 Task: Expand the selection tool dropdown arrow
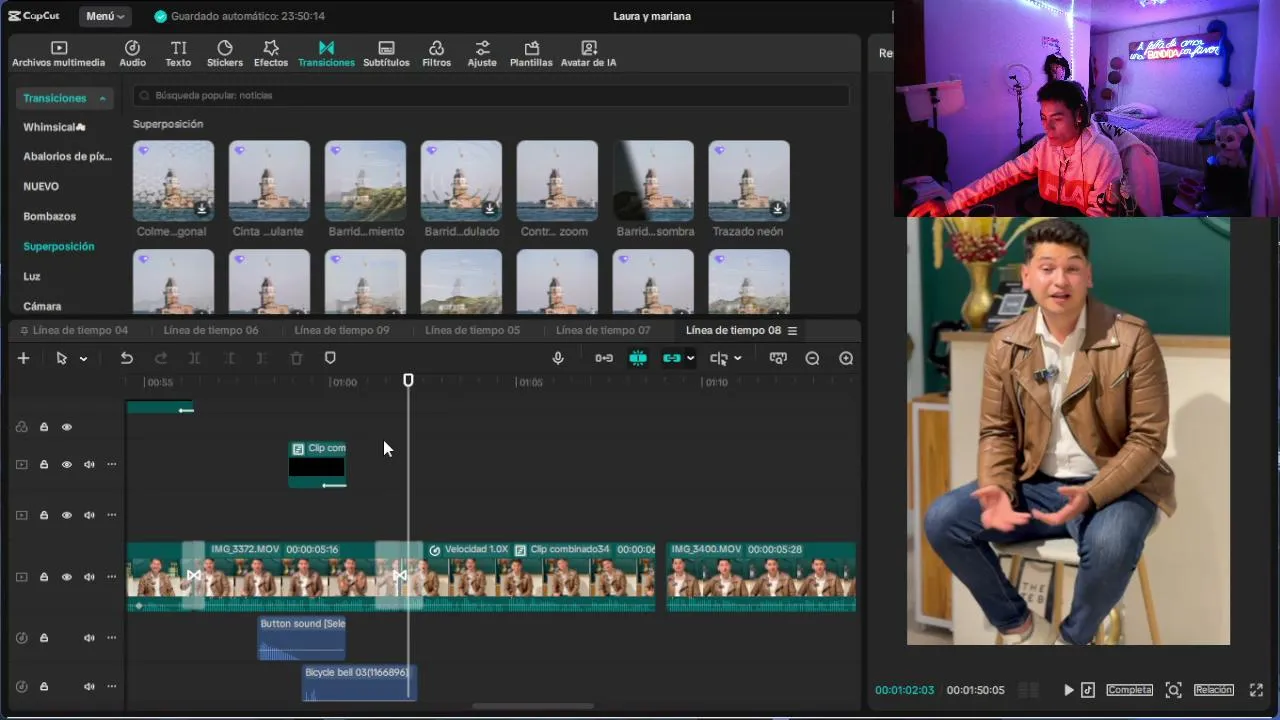[x=83, y=359]
